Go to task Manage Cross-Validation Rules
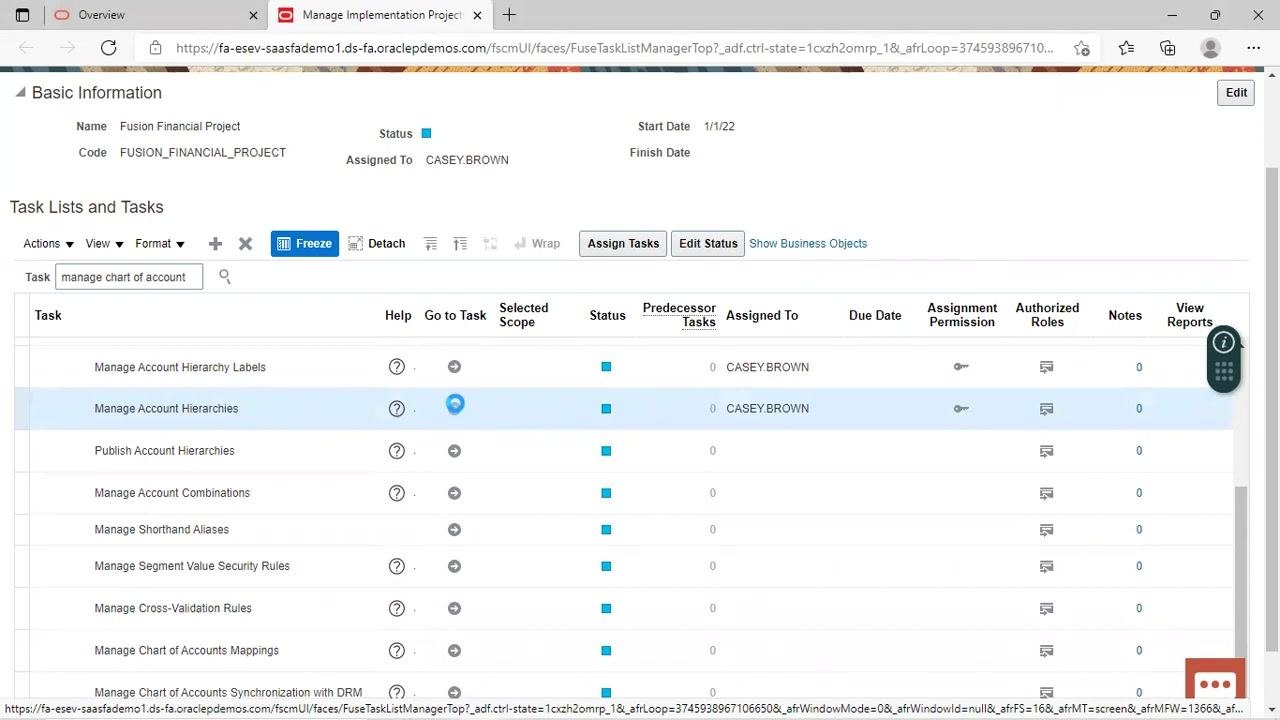 [454, 608]
